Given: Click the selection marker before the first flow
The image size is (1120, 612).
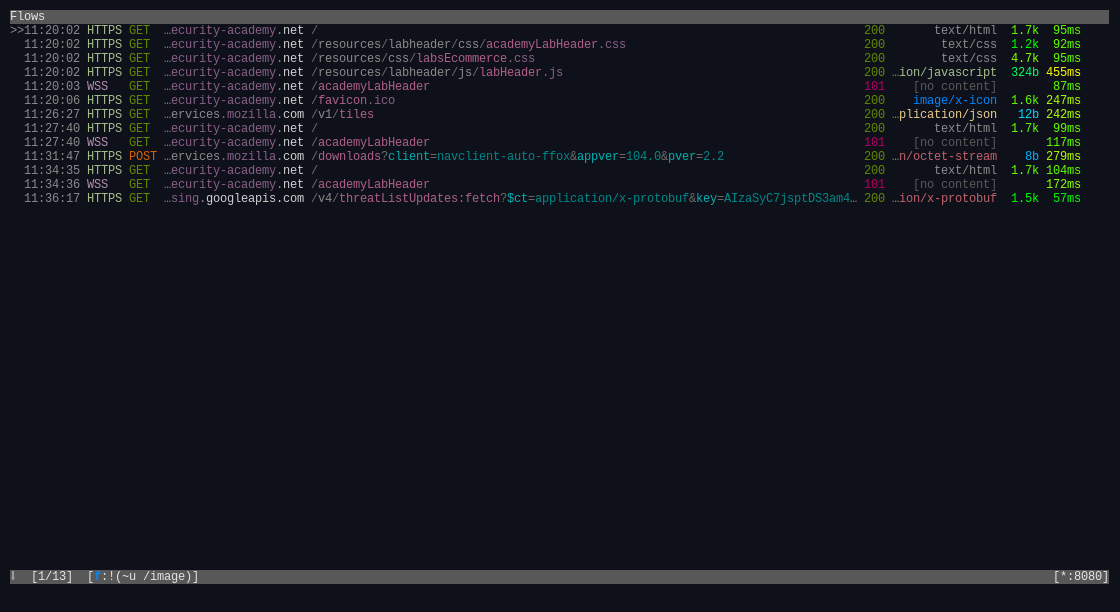Looking at the screenshot, I should (x=14, y=30).
